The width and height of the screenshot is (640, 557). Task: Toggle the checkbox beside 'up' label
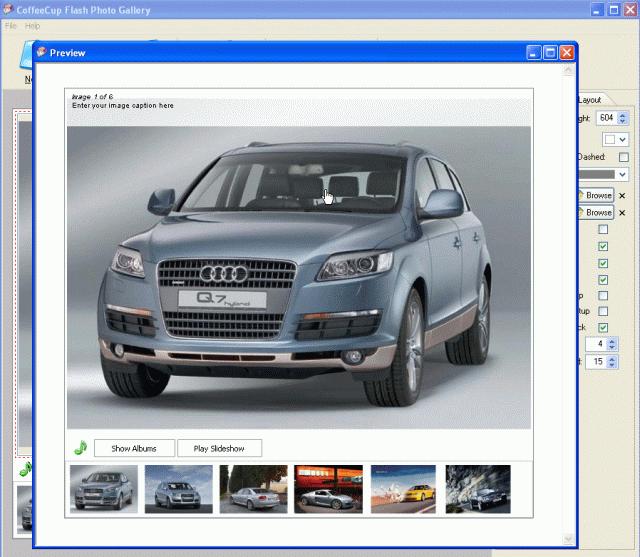pyautogui.click(x=603, y=311)
